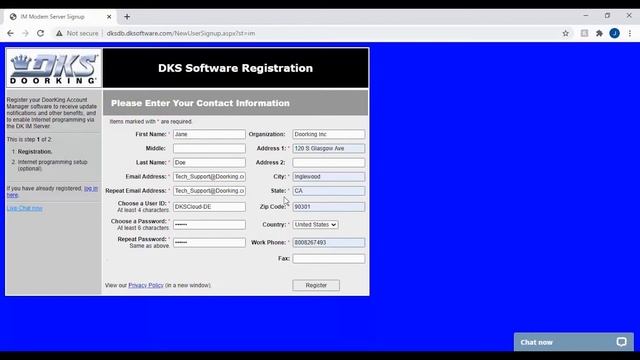This screenshot has width=640, height=360.
Task: Click the log in here link
Action: [91, 189]
